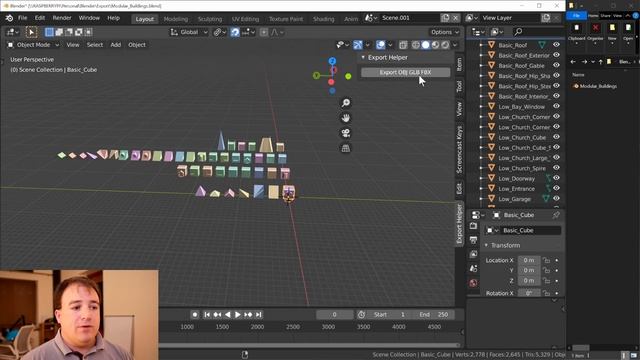Click the Blender logo icon
640x360 pixels.
coord(9,18)
